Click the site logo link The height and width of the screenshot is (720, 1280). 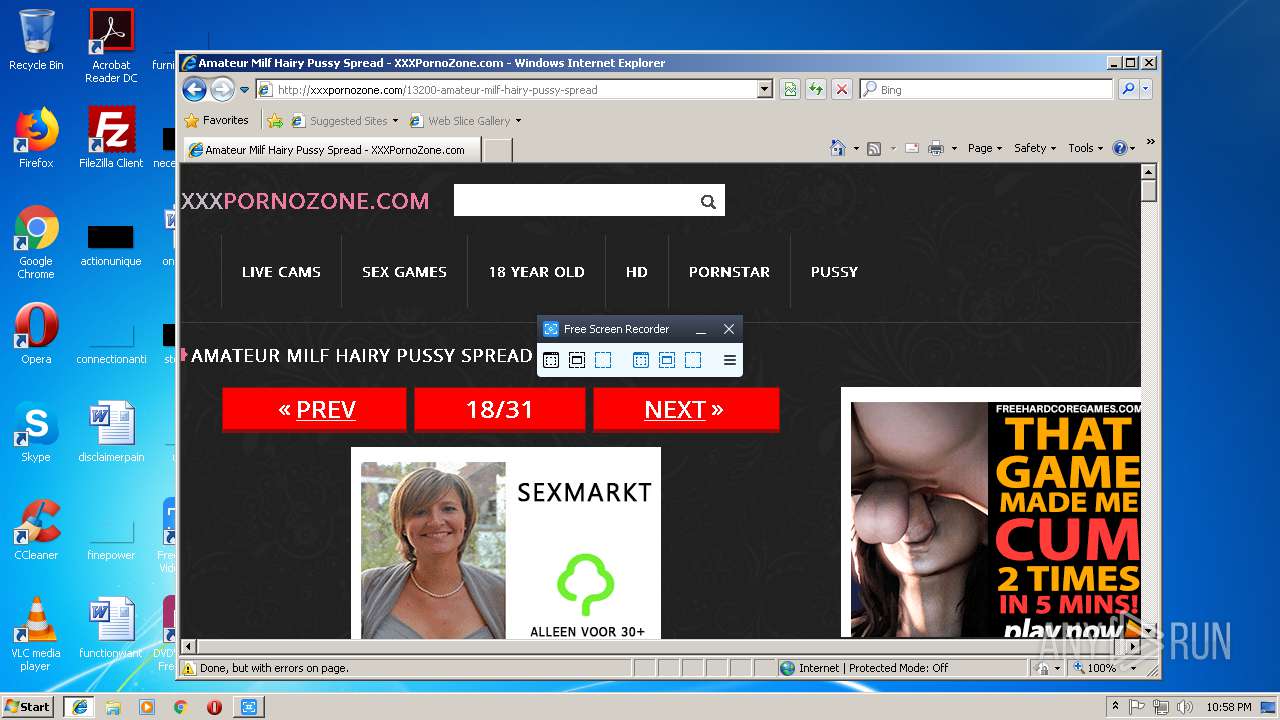(305, 201)
